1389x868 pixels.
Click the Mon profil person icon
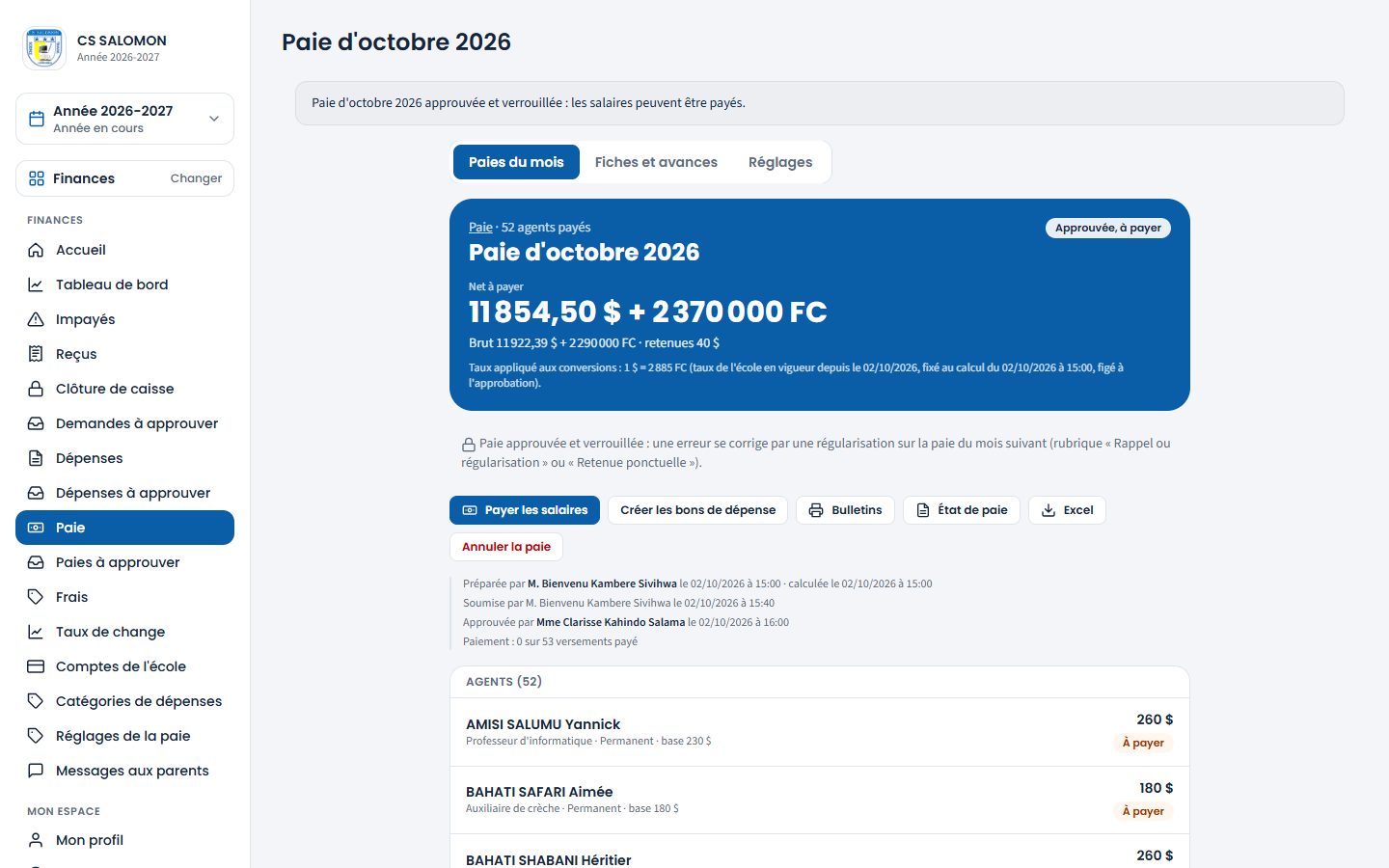36,840
